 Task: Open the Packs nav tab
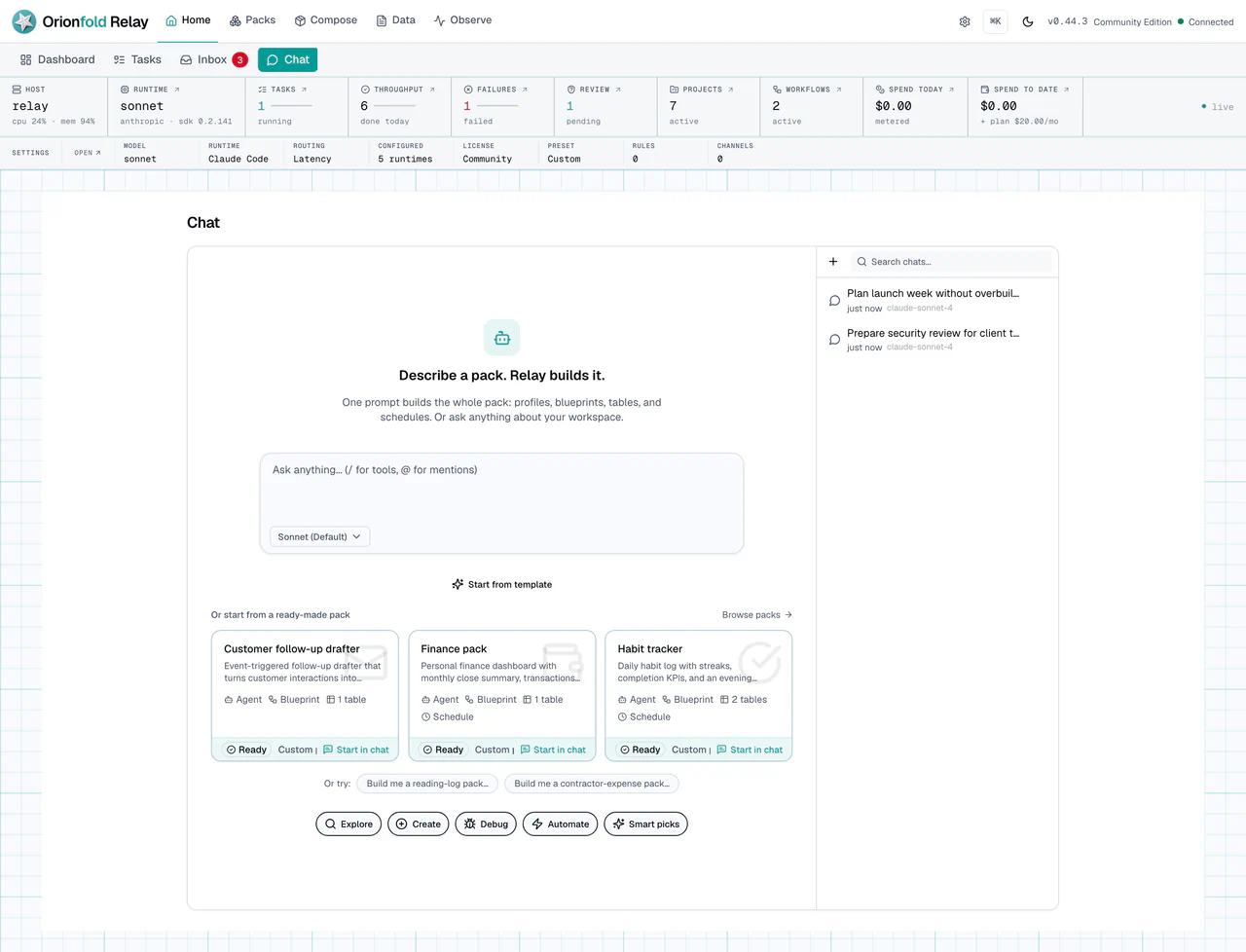[x=252, y=20]
